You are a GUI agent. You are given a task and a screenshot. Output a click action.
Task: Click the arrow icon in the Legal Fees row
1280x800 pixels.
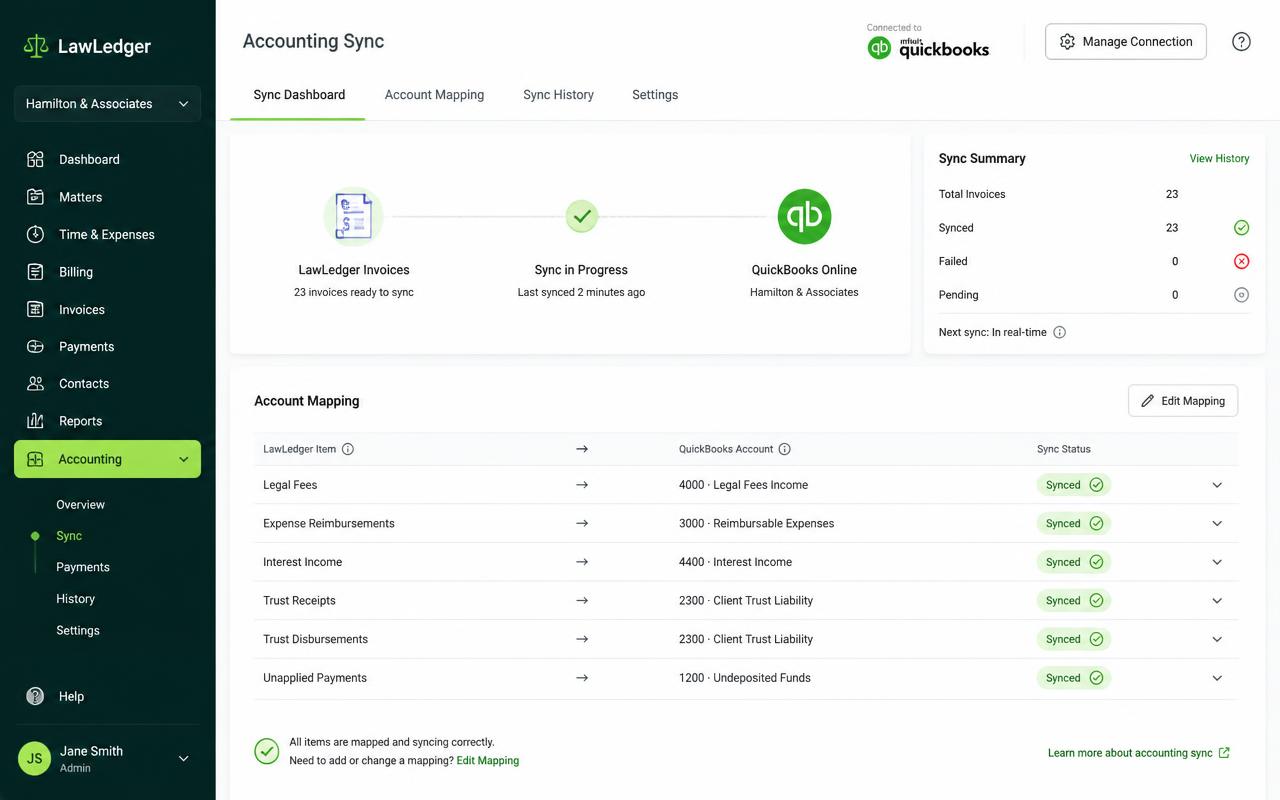582,485
